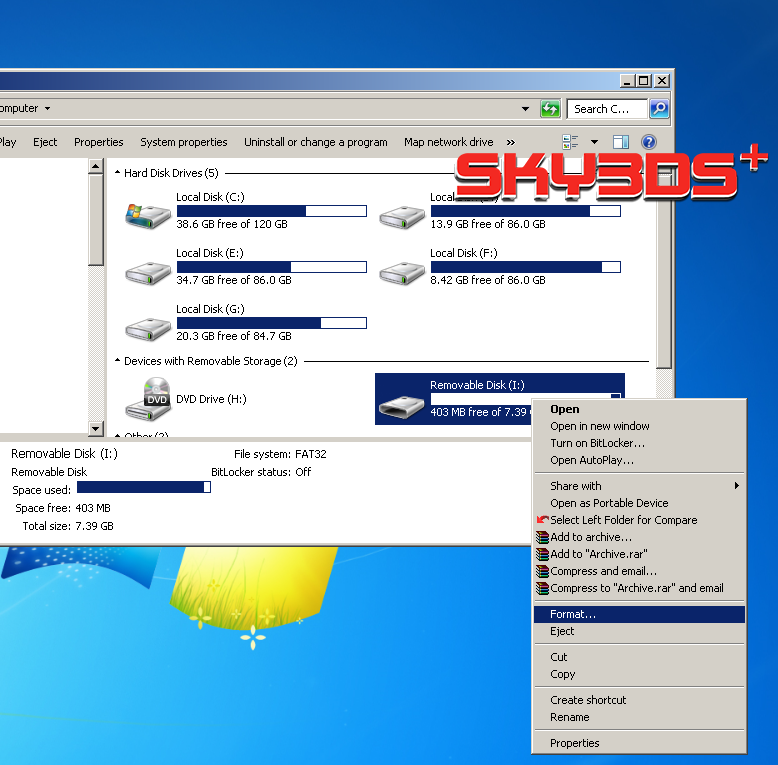Select the Local Disk (F:) drive icon
This screenshot has width=778, height=765.
(401, 272)
